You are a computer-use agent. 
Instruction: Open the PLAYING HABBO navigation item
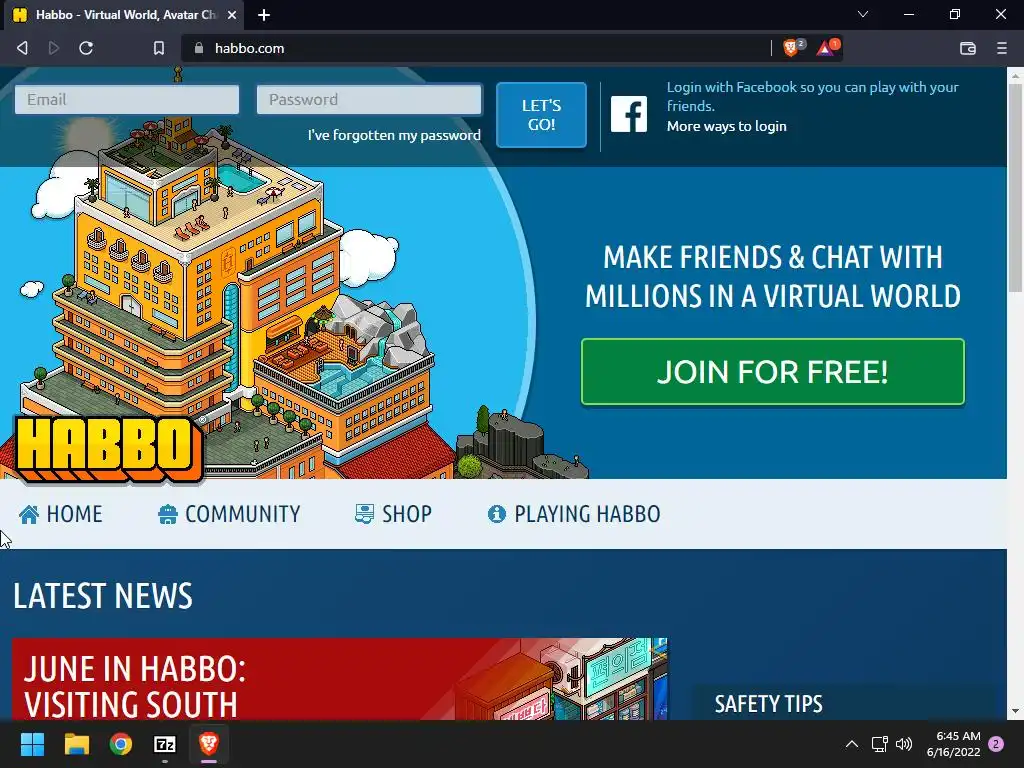click(574, 514)
